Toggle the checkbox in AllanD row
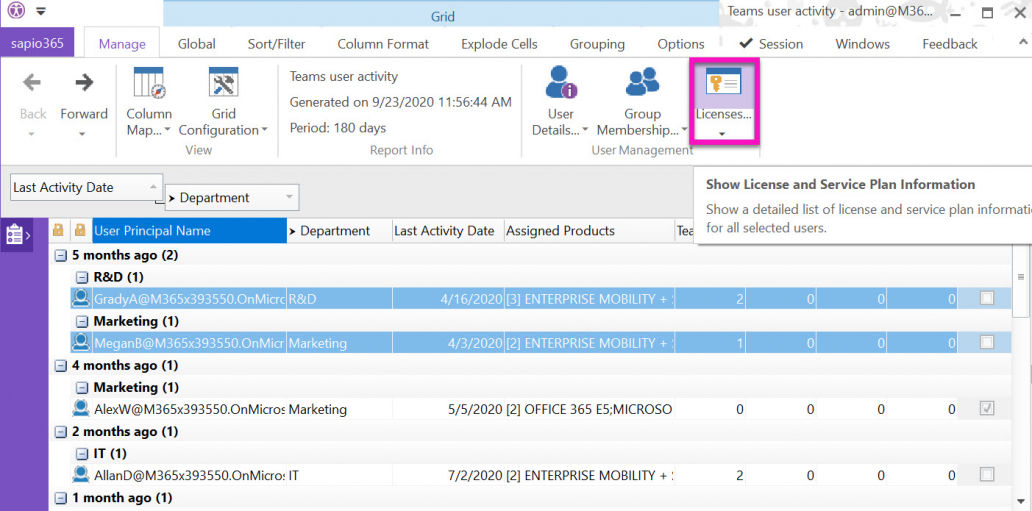 click(x=987, y=474)
